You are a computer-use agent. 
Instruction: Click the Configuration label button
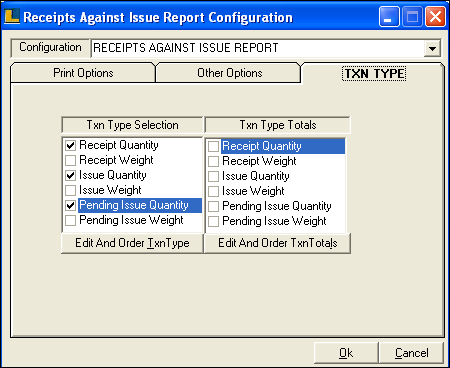pos(50,48)
